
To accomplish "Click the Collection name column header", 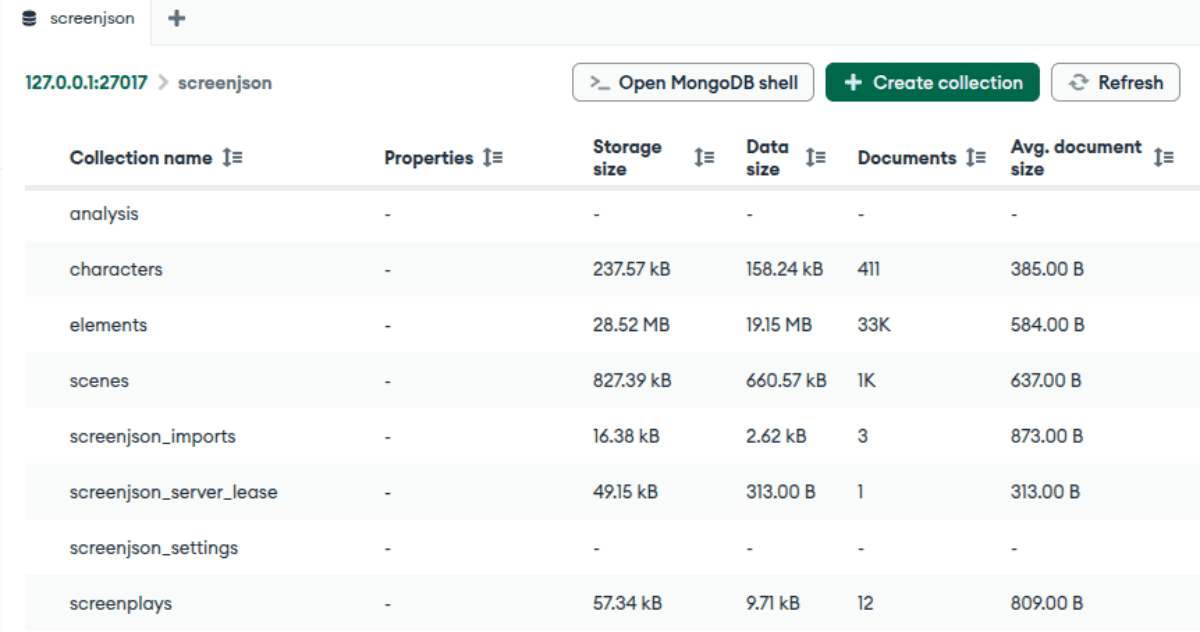I will (x=141, y=158).
